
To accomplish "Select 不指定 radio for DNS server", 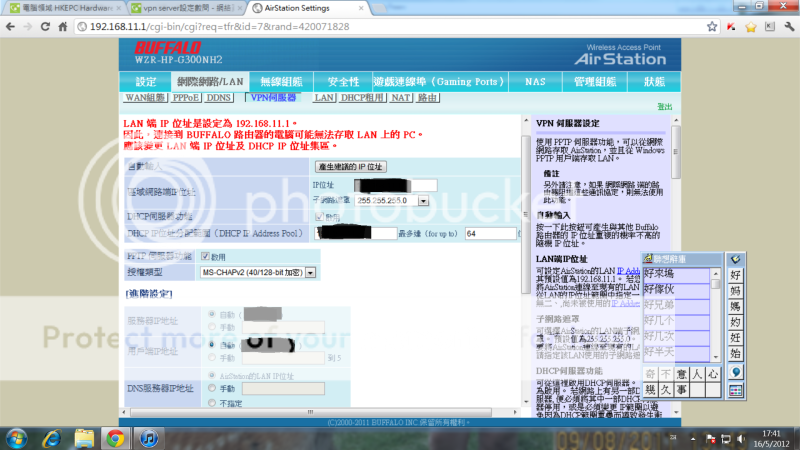I will click(x=212, y=403).
